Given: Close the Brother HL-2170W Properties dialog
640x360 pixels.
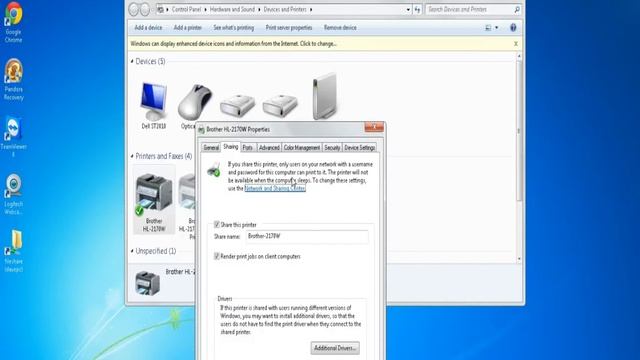Looking at the screenshot, I should click(374, 127).
